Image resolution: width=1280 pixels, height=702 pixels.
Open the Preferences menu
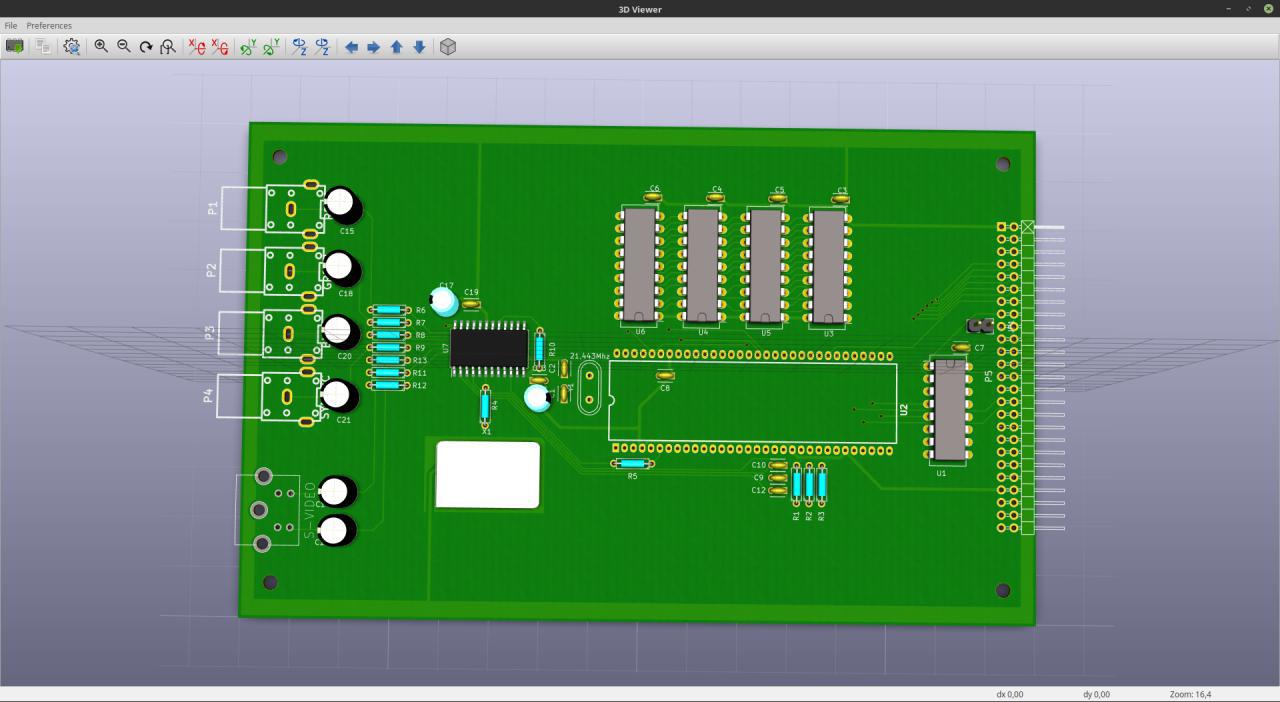[49, 25]
